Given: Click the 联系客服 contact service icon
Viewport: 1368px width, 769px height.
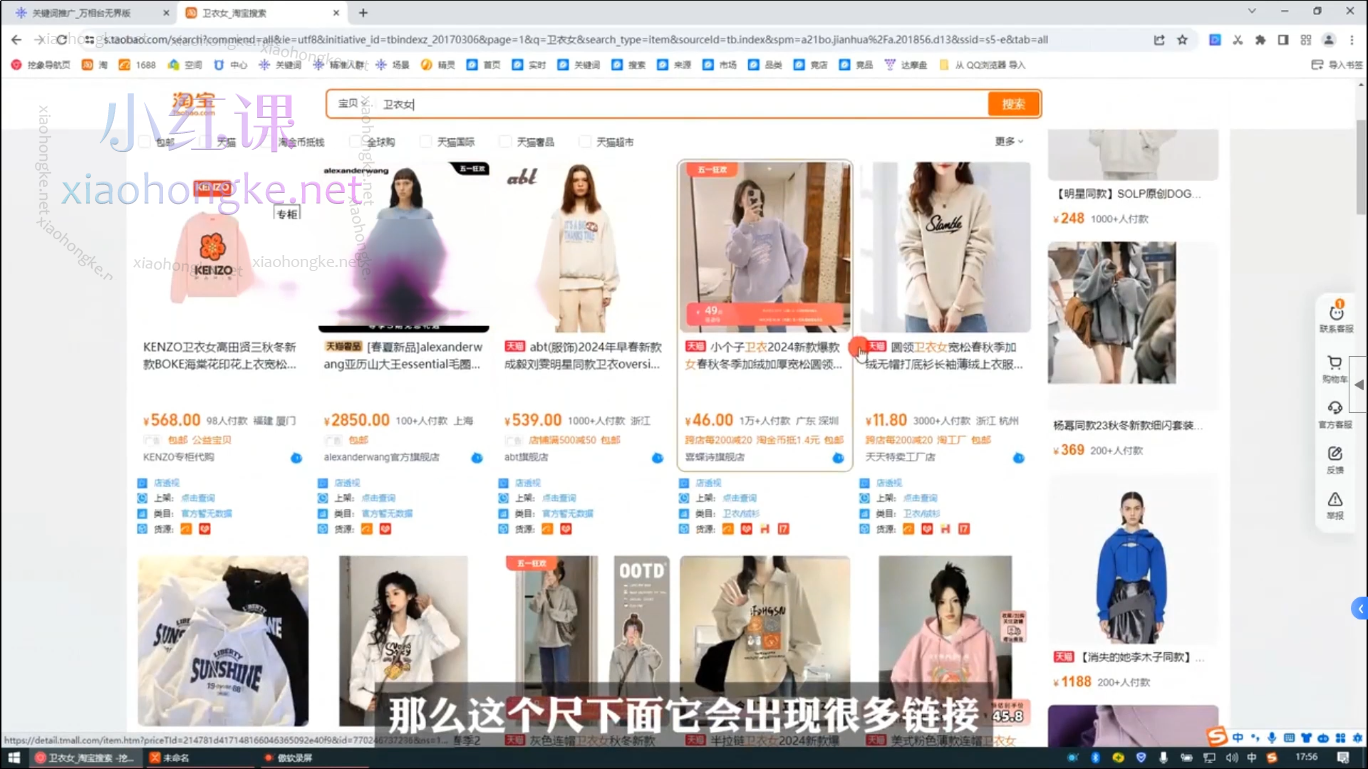Looking at the screenshot, I should tap(1335, 313).
